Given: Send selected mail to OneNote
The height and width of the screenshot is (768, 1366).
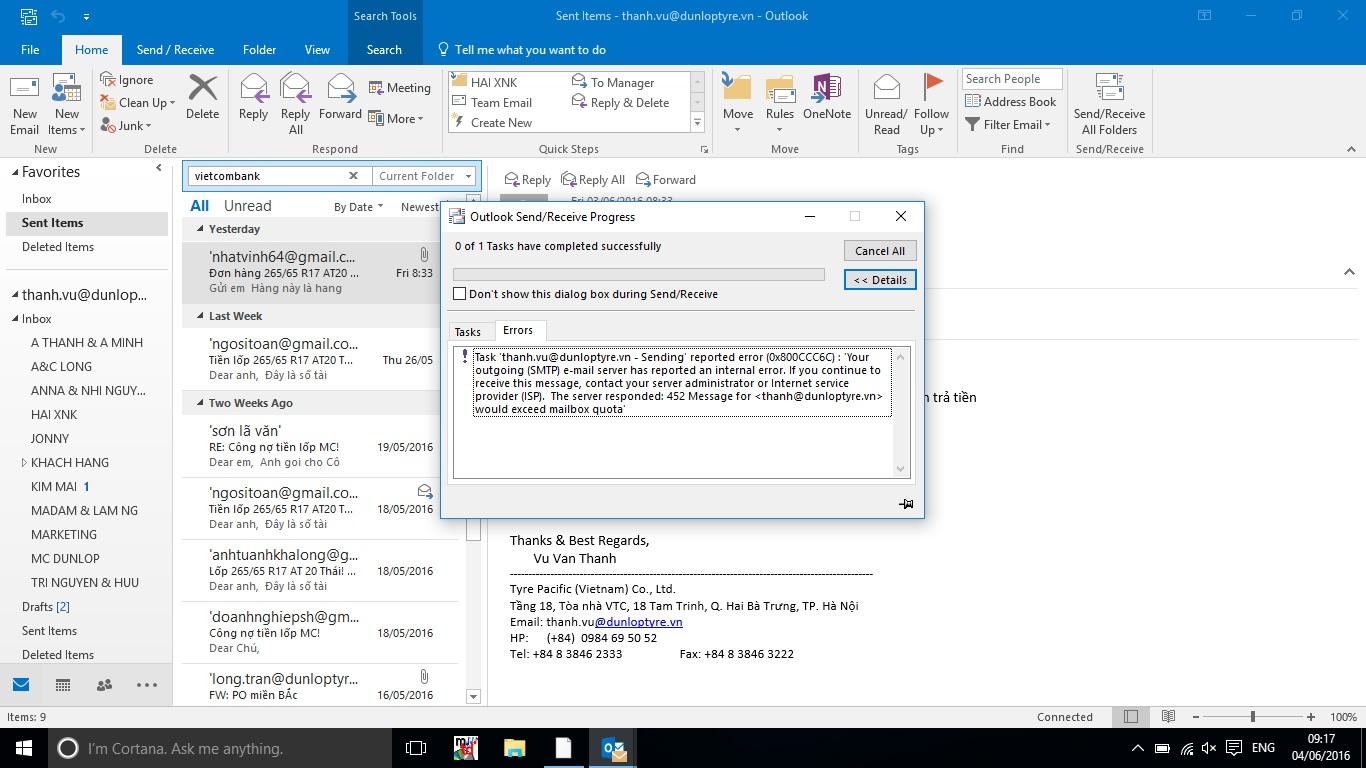Looking at the screenshot, I should click(826, 97).
